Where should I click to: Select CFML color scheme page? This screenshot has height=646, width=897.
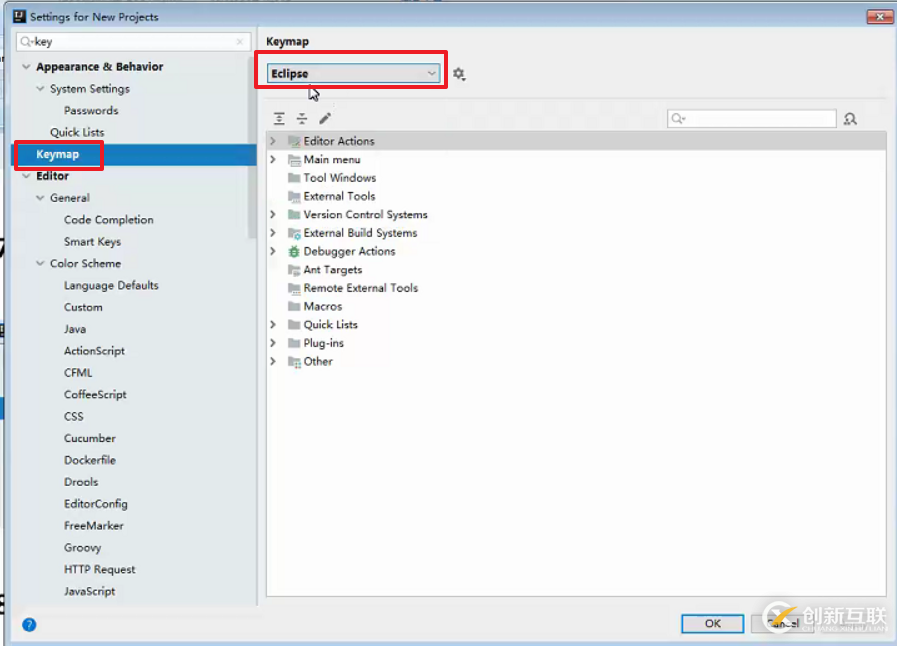pyautogui.click(x=78, y=372)
